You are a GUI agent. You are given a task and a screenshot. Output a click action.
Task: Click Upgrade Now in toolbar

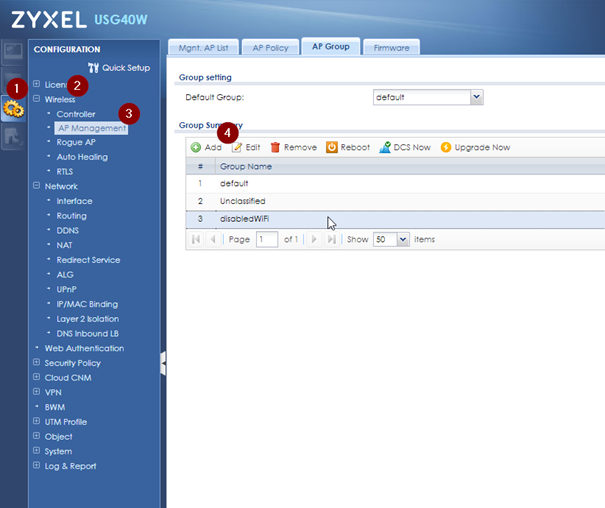click(475, 147)
